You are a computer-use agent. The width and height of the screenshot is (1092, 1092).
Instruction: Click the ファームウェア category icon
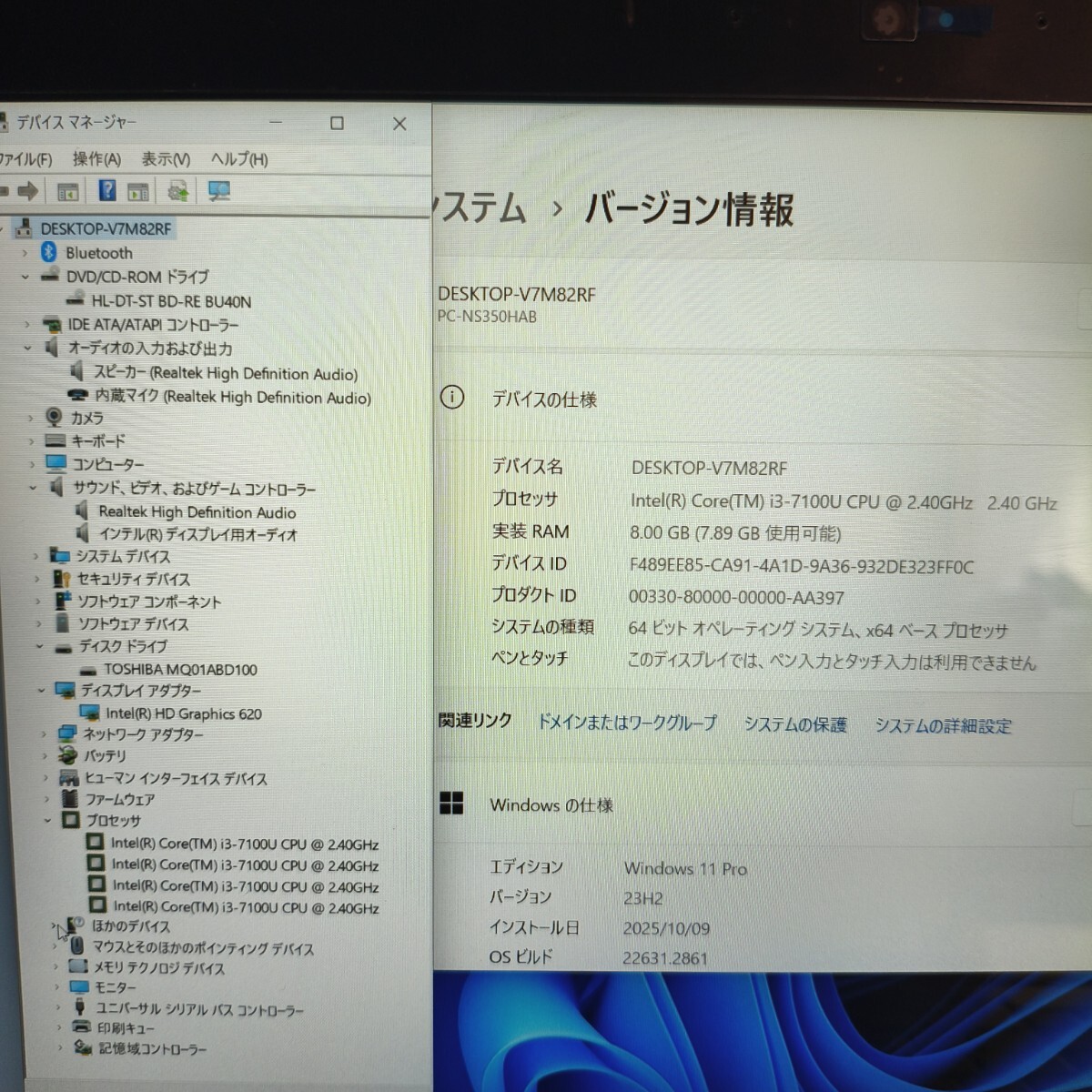click(x=70, y=798)
